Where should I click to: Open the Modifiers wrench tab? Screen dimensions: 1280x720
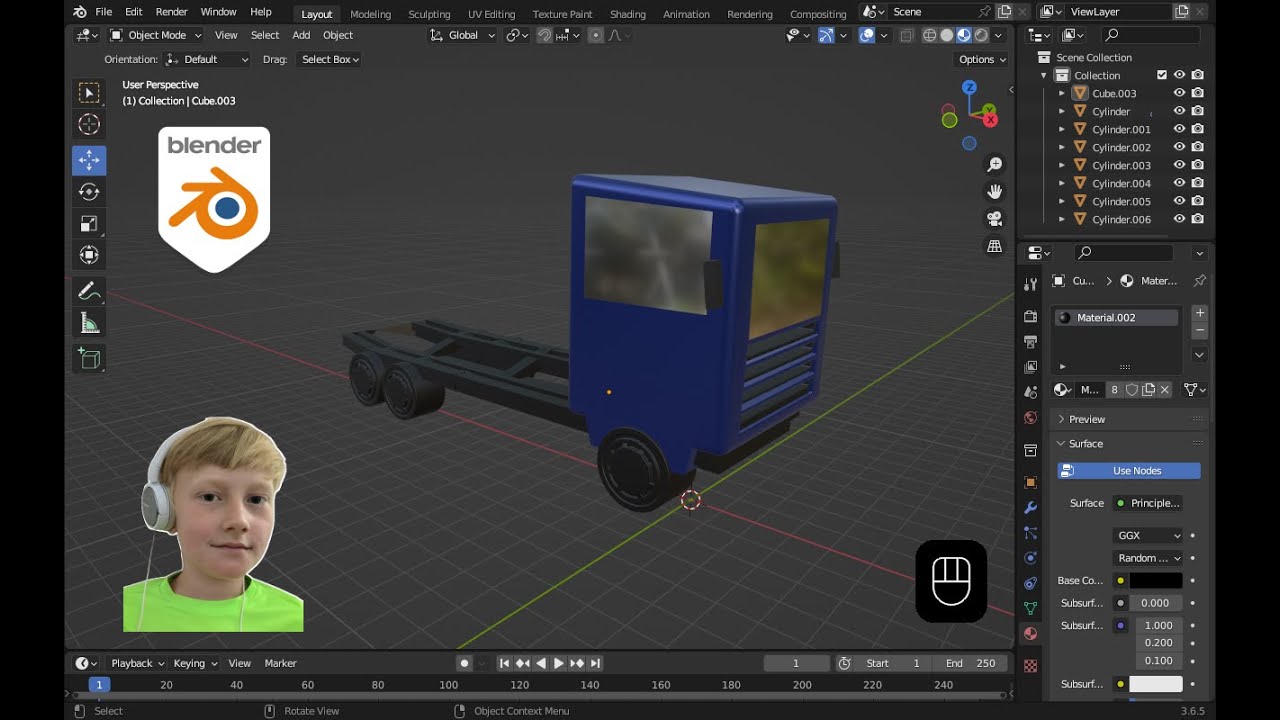[x=1030, y=507]
